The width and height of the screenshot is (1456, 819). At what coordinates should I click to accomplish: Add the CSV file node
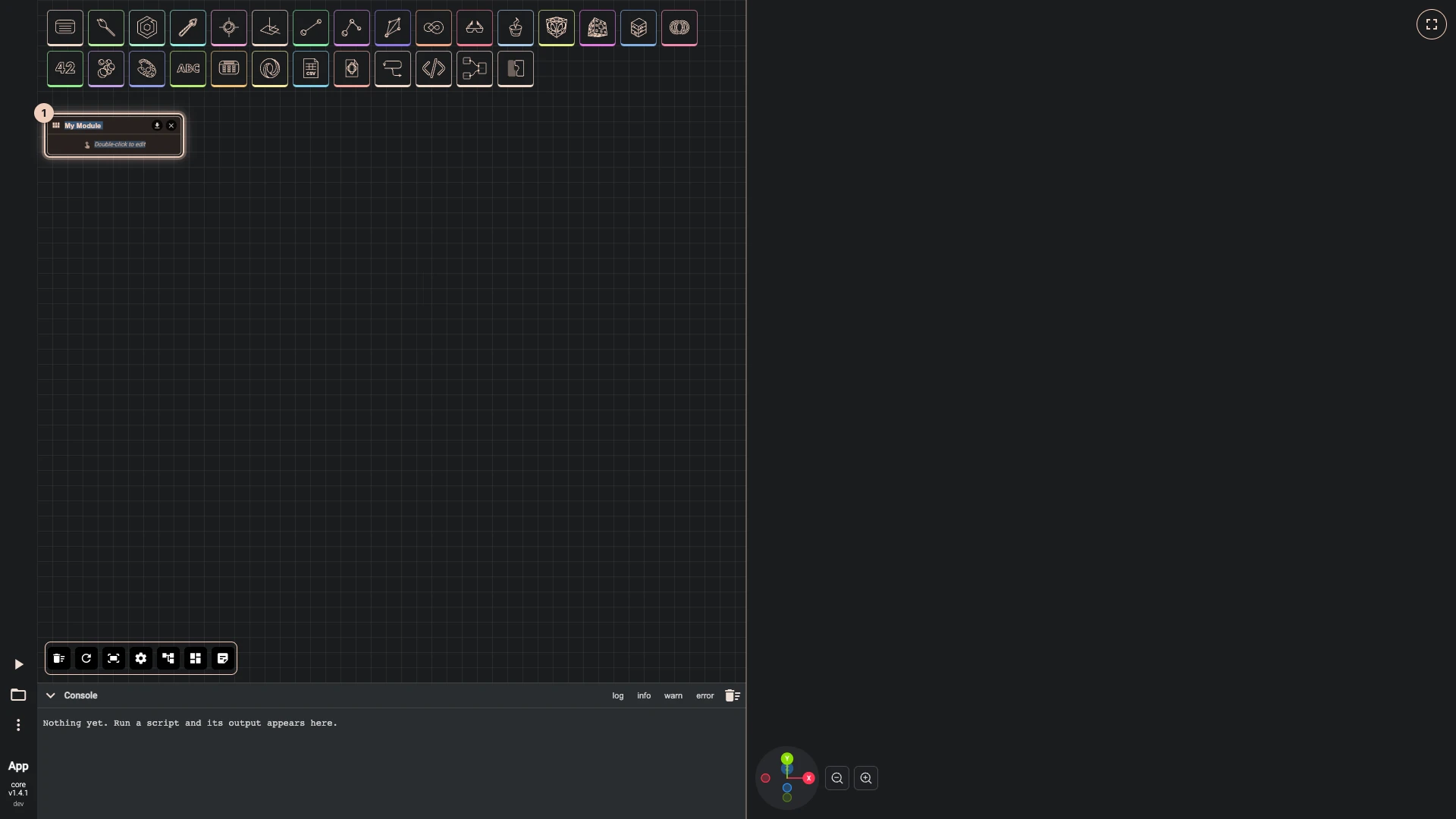pos(311,69)
